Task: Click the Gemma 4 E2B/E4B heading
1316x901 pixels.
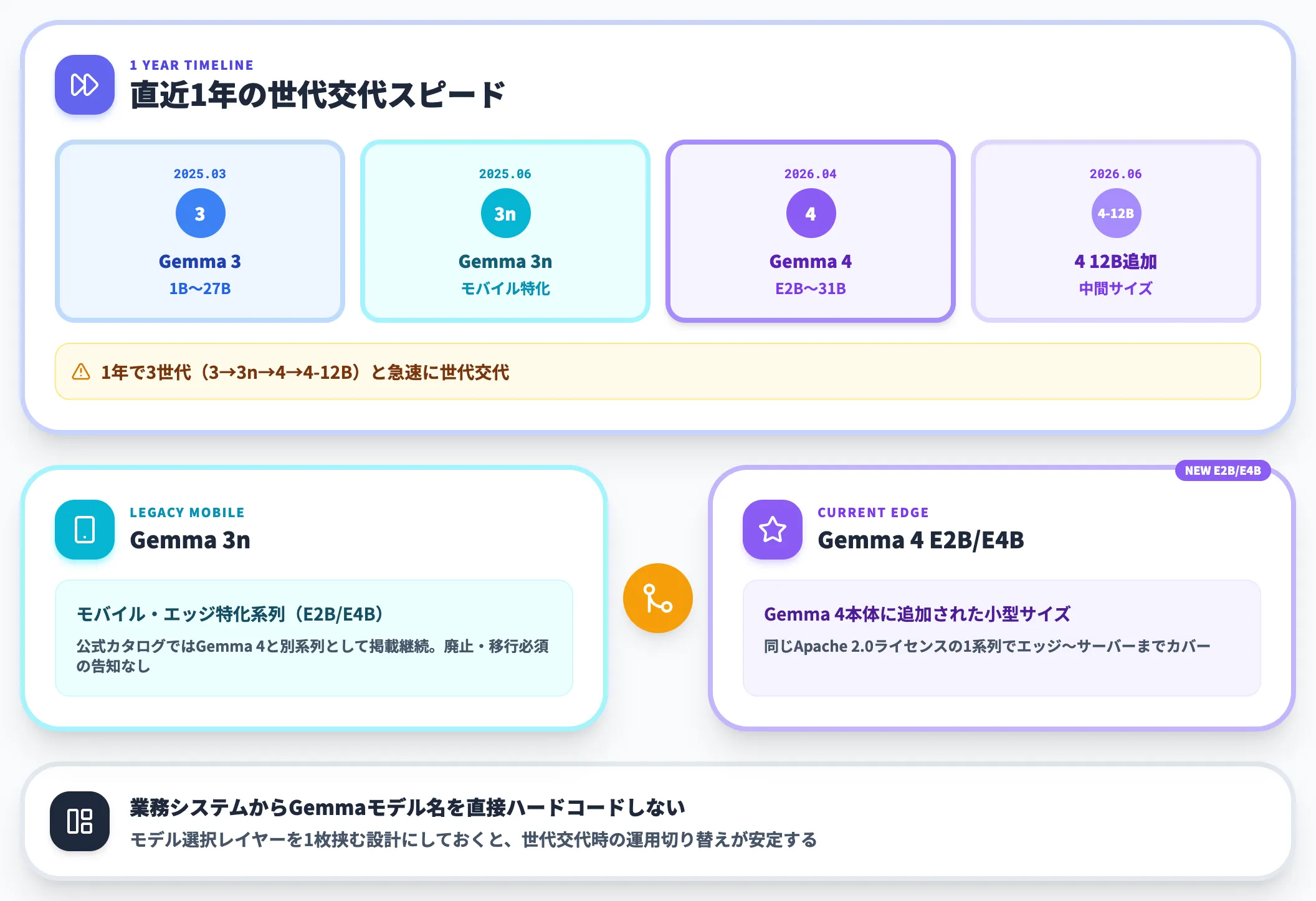Action: tap(921, 540)
